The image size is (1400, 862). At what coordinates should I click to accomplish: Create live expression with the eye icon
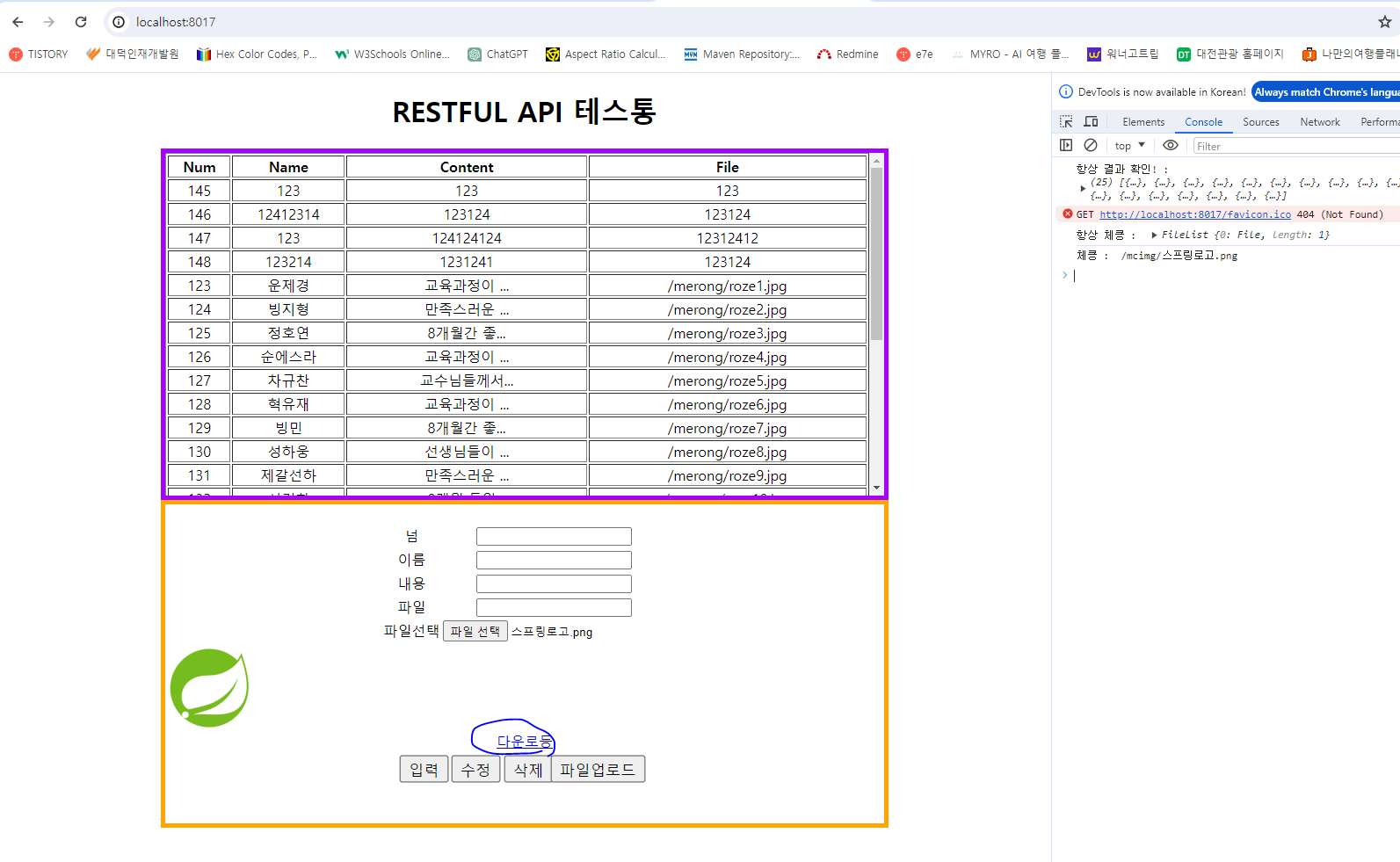[1171, 145]
